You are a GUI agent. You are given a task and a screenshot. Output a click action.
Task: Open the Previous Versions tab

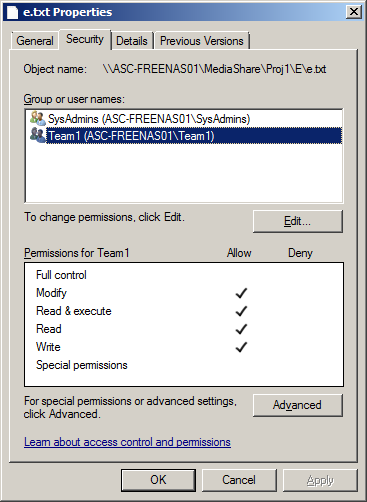click(x=202, y=41)
